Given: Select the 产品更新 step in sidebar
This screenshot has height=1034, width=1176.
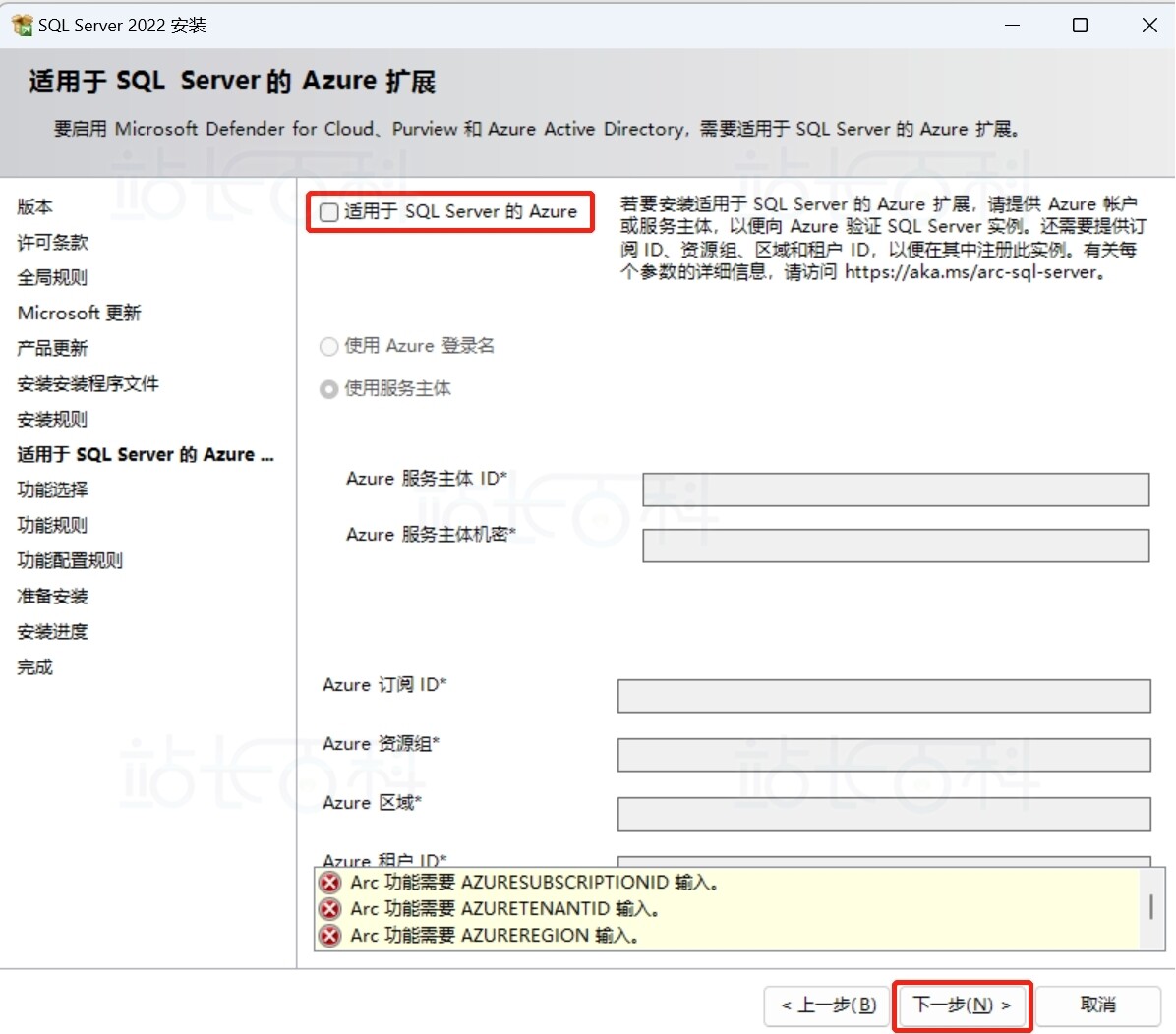Looking at the screenshot, I should (x=52, y=349).
